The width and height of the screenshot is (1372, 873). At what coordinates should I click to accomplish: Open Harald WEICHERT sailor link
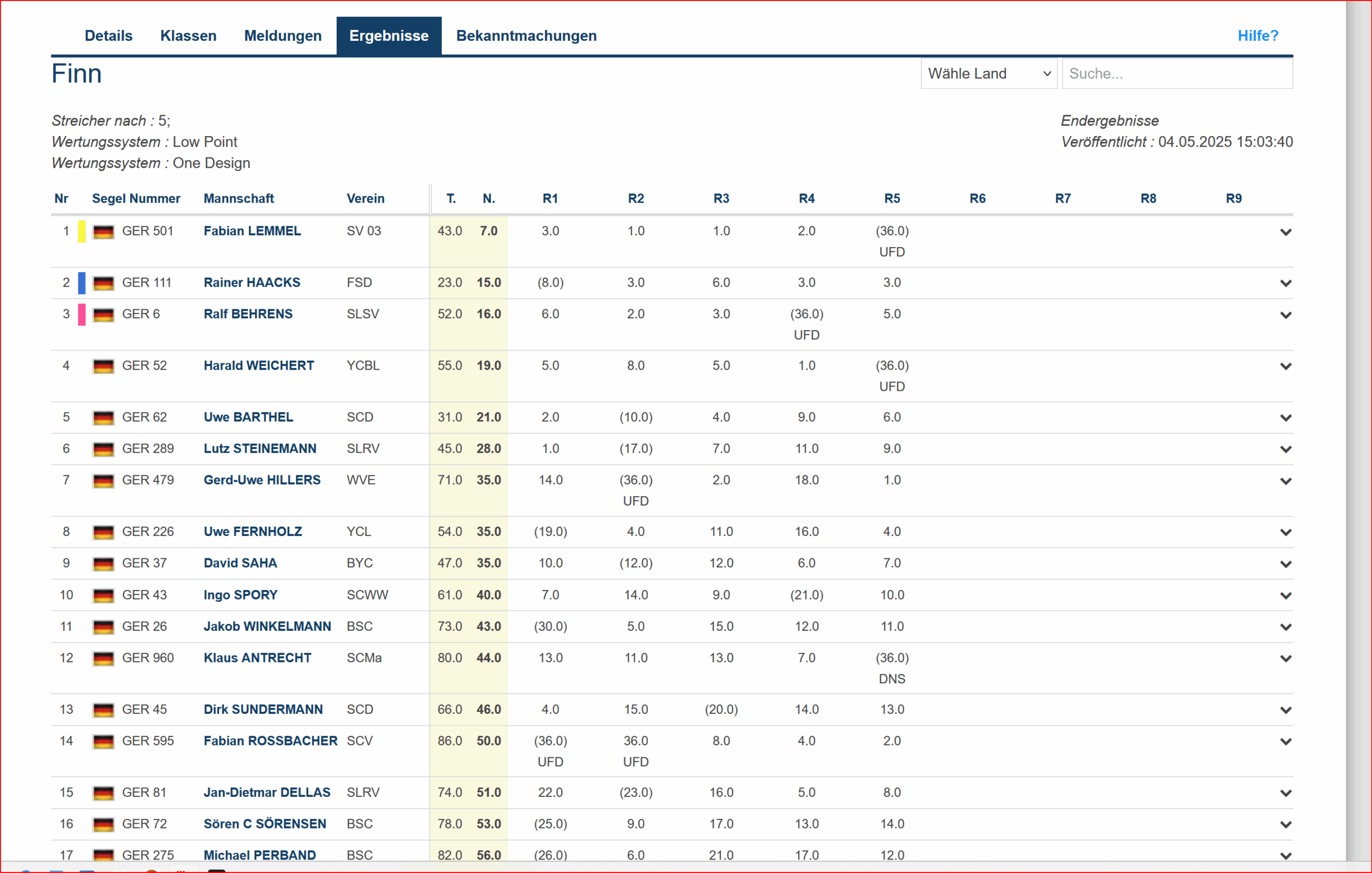click(259, 365)
